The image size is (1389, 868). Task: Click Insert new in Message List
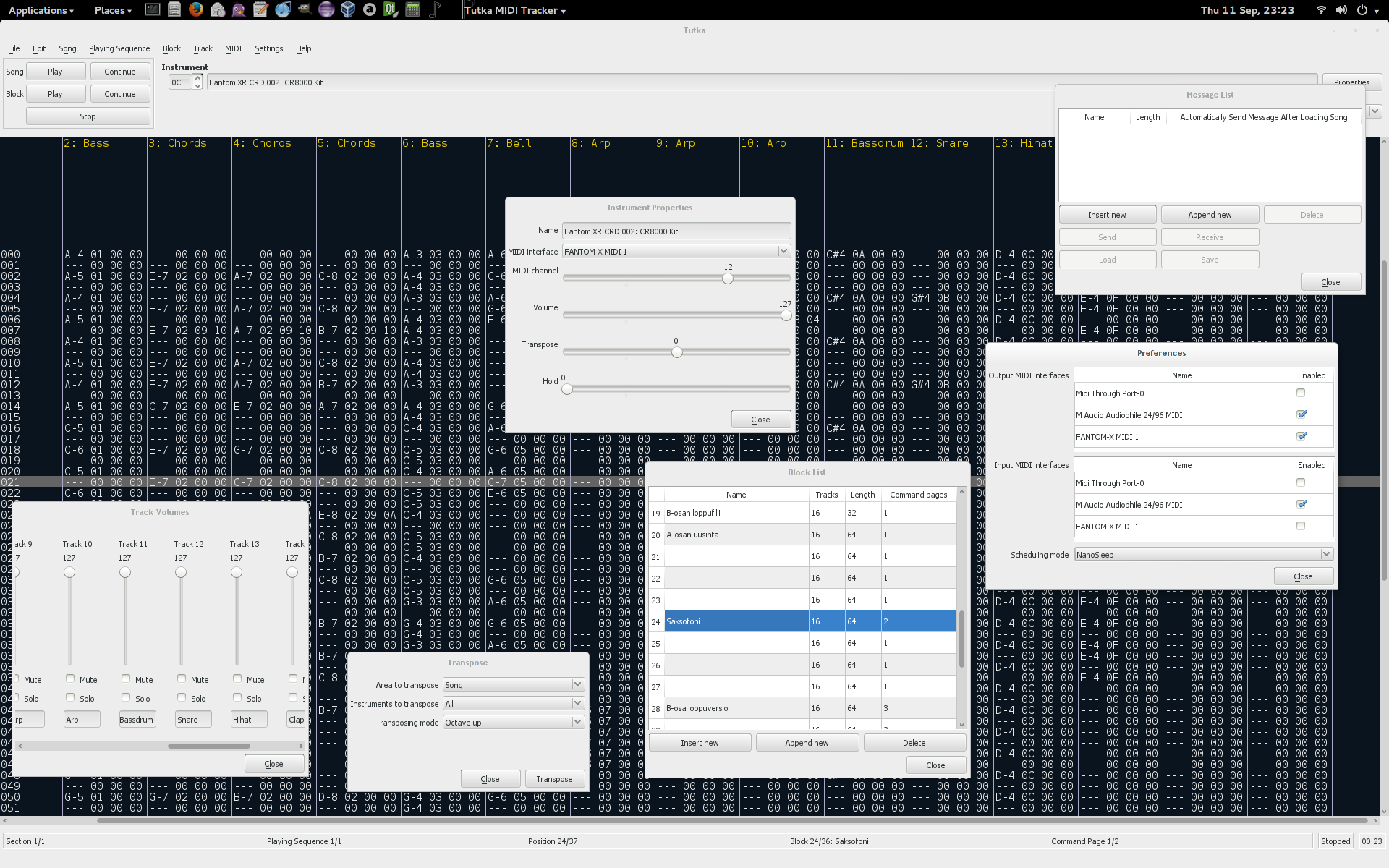1107,215
